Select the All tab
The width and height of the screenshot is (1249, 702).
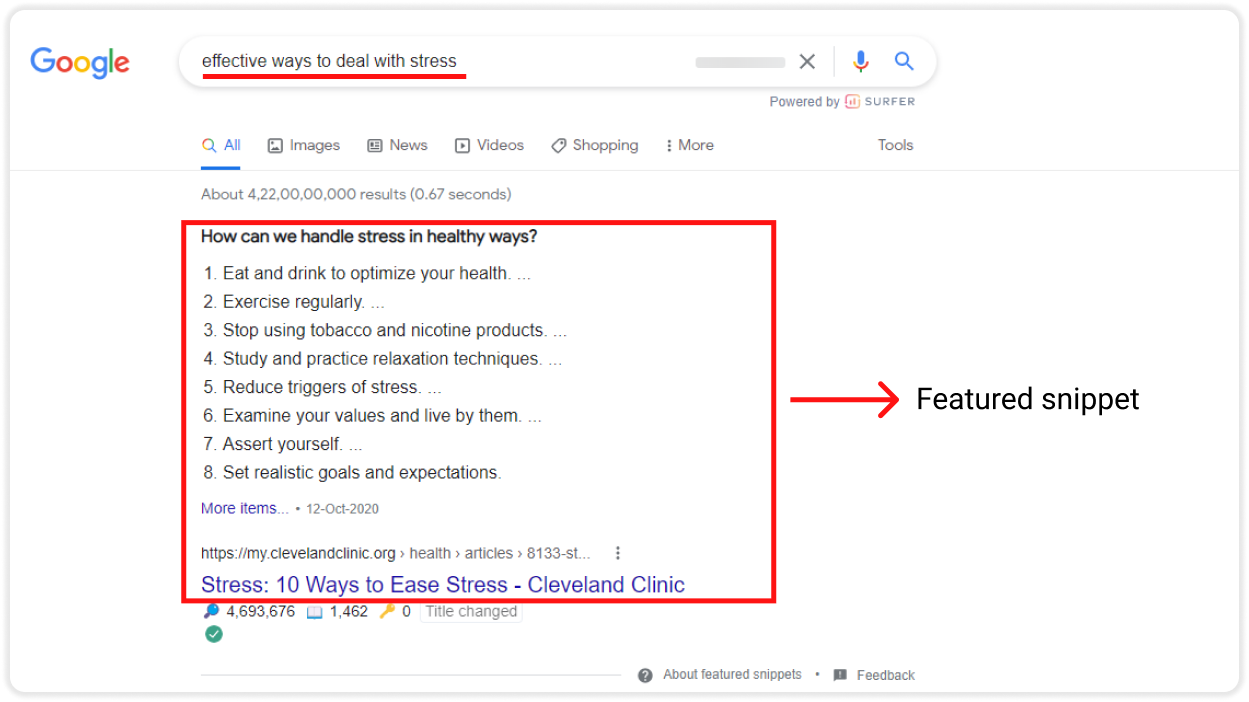pyautogui.click(x=221, y=145)
